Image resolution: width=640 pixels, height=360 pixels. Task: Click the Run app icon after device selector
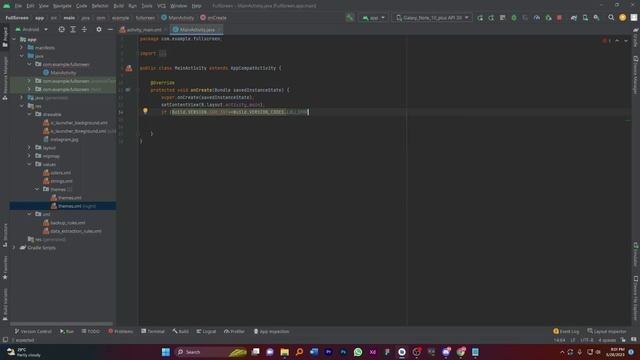pyautogui.click(x=480, y=18)
